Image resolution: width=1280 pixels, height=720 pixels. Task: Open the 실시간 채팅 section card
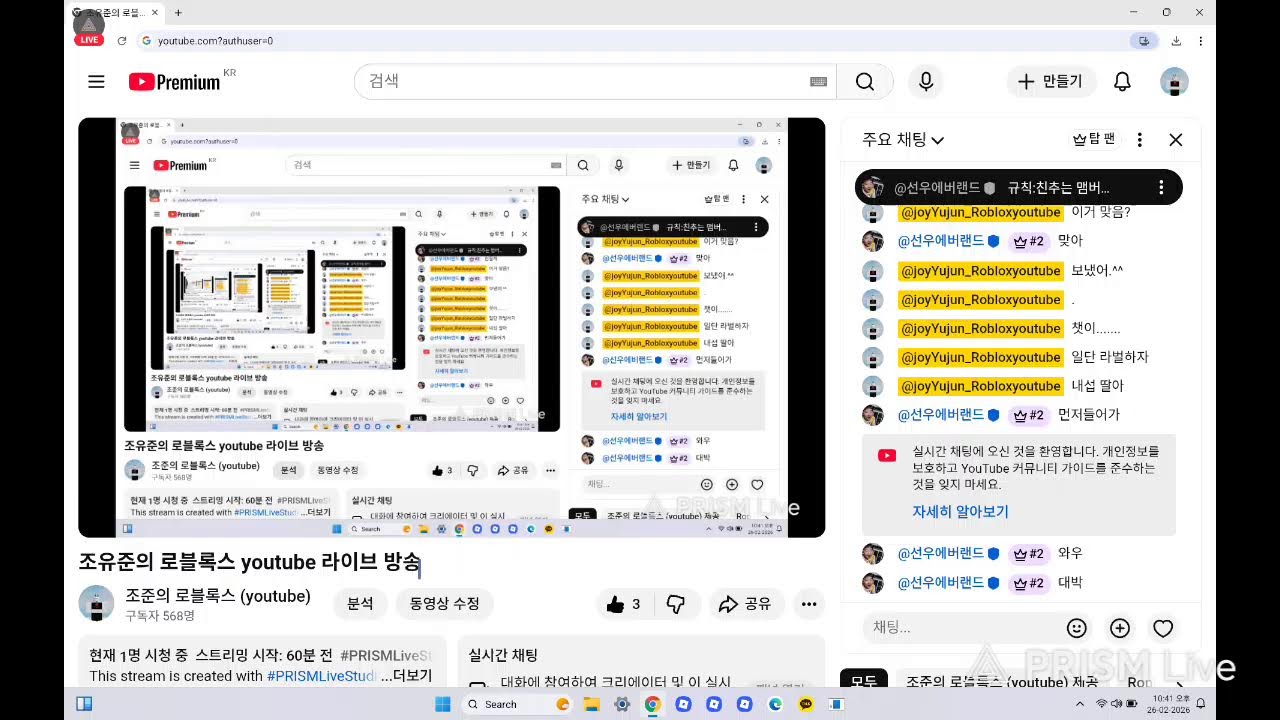click(641, 661)
